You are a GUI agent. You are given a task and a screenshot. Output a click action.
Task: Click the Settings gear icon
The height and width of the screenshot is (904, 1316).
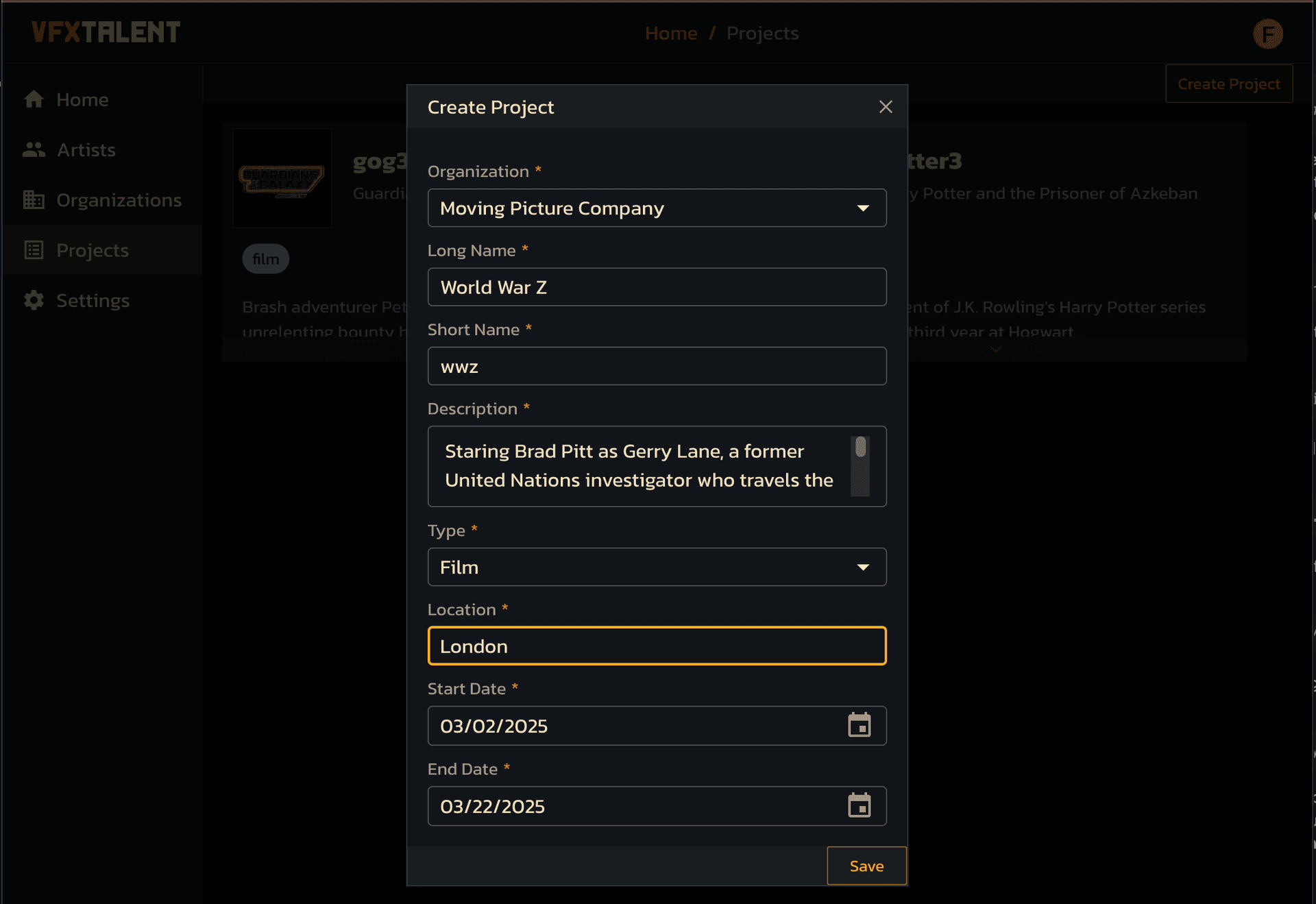[34, 300]
